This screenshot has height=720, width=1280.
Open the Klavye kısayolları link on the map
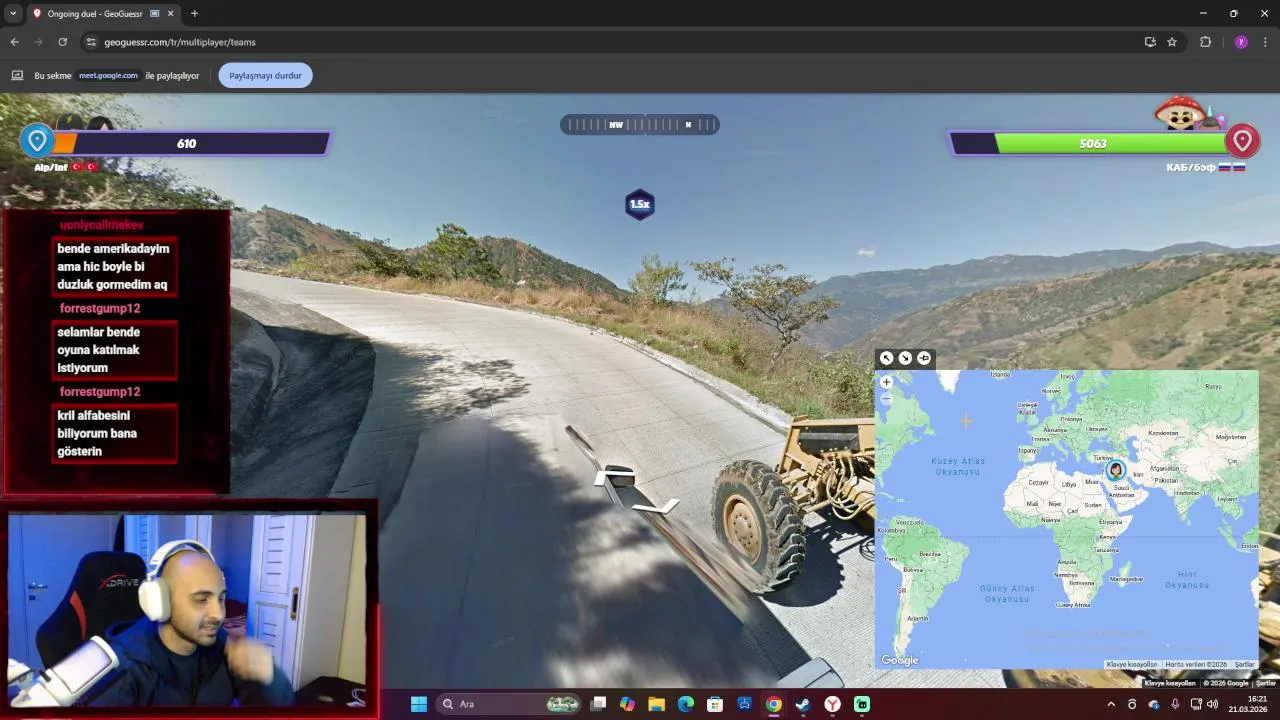[1131, 665]
